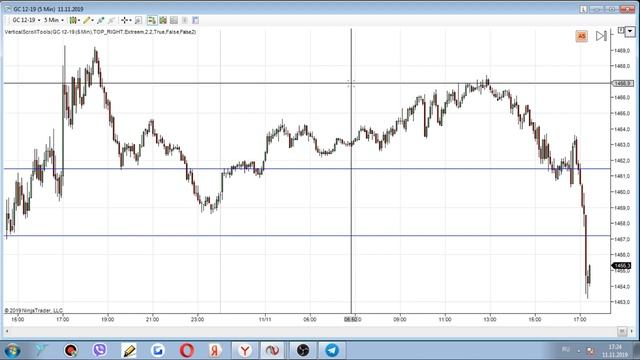Click the chart style bars icon
This screenshot has width=640, height=360.
73,20
